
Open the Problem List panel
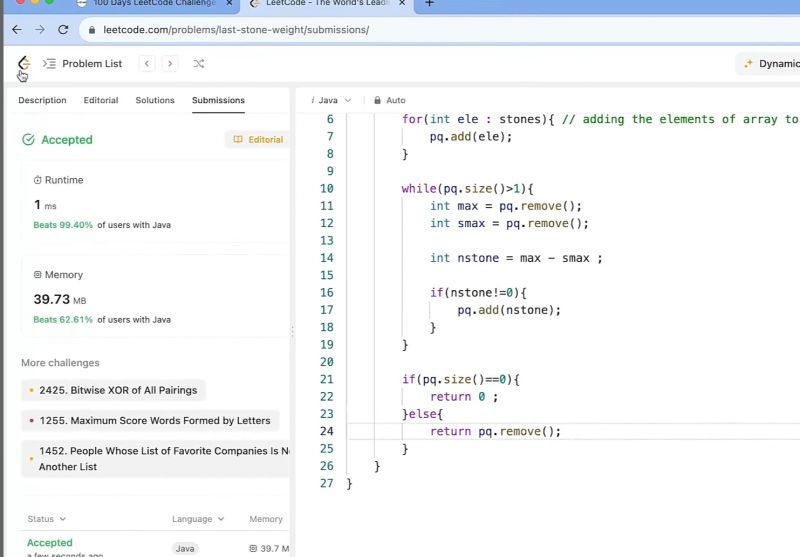click(83, 64)
